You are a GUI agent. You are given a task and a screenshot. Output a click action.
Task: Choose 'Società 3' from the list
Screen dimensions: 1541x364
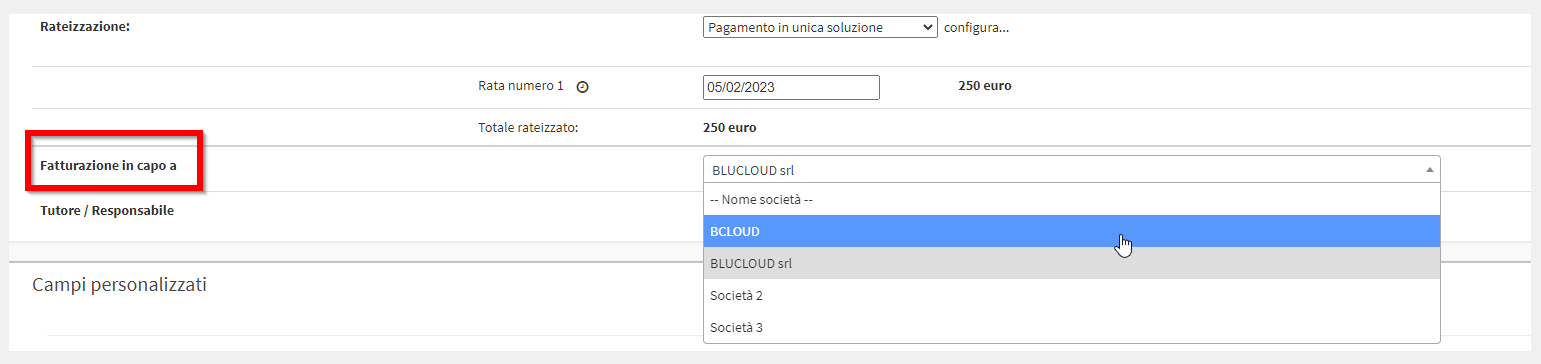(1071, 327)
